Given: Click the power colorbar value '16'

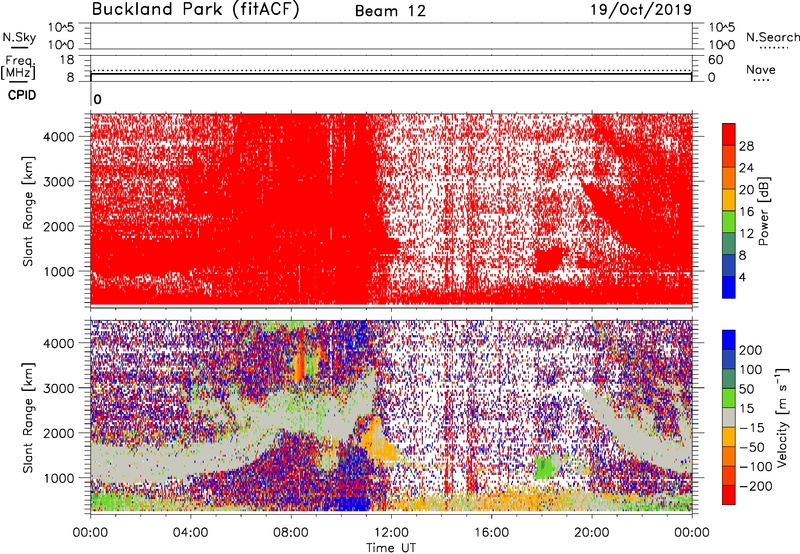Looking at the screenshot, I should click(746, 212).
